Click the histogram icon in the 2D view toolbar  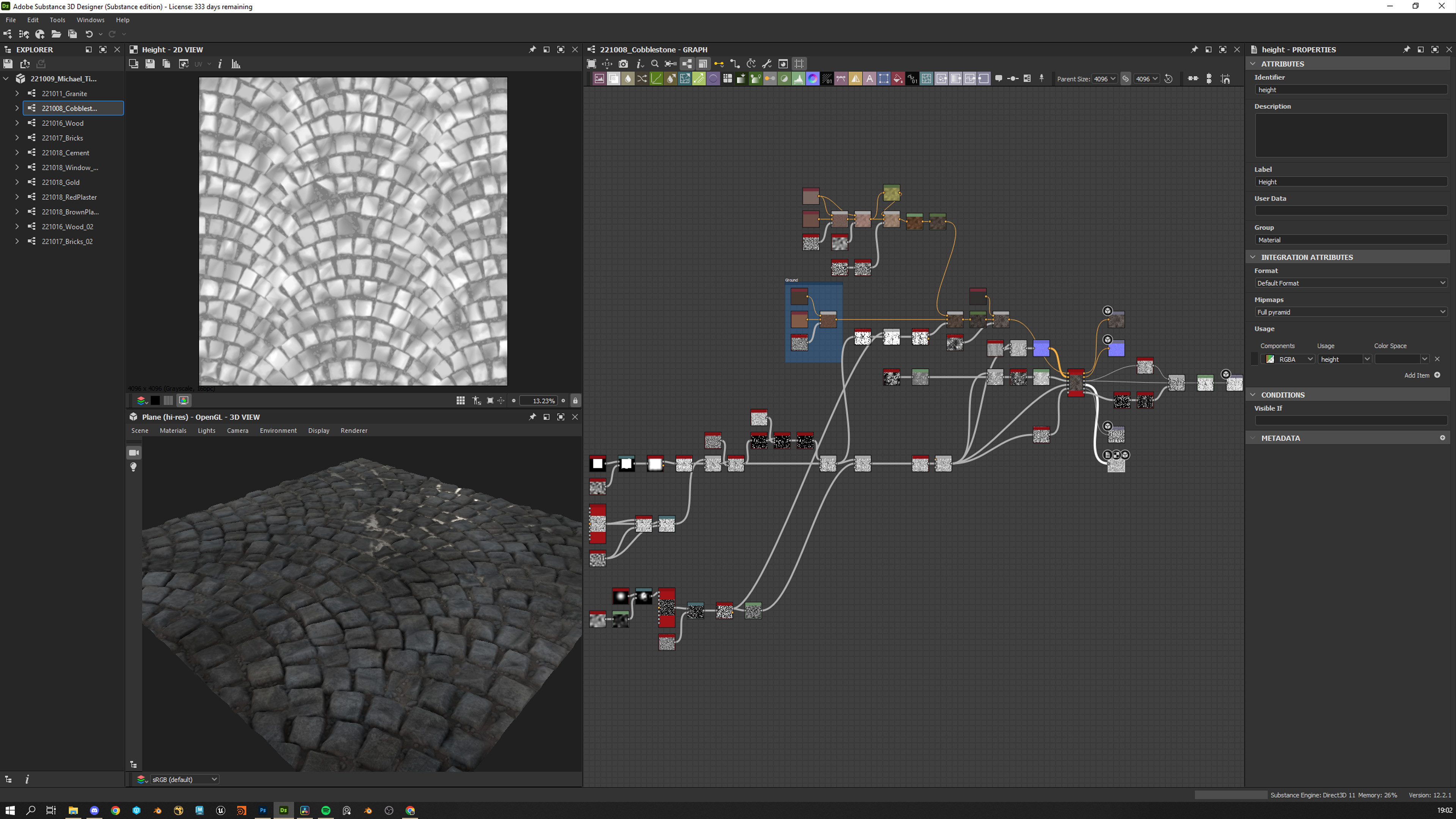click(x=236, y=64)
